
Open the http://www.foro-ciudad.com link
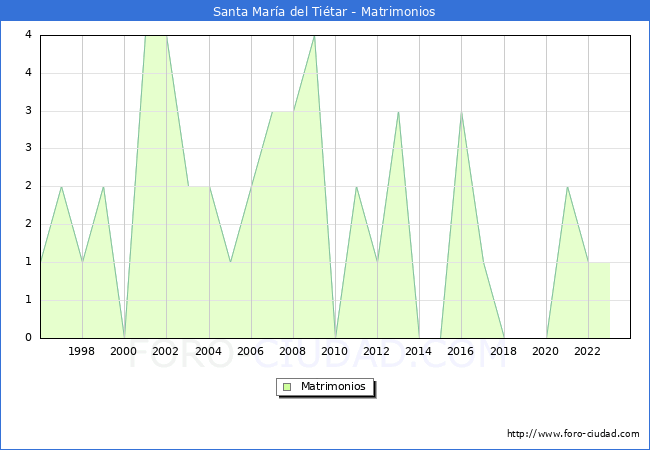[x=573, y=434]
